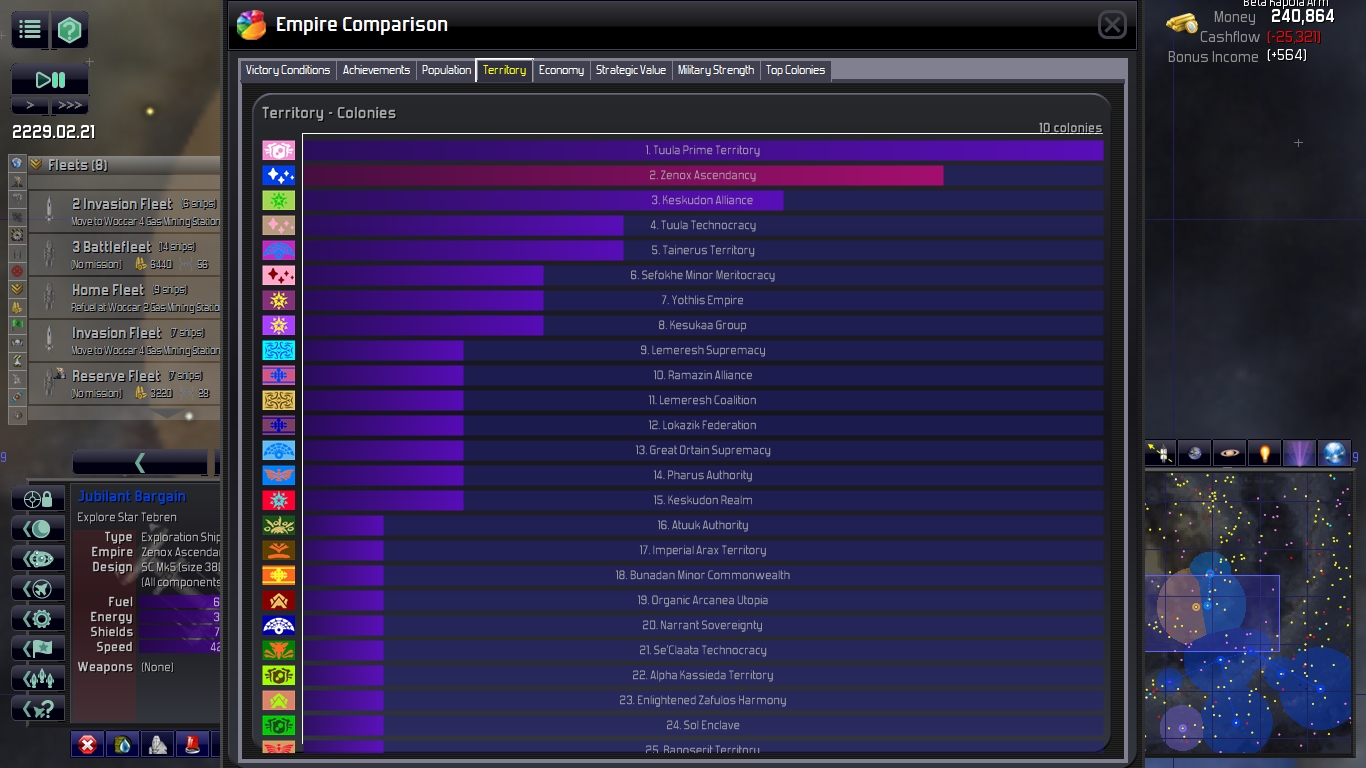Click the gold coins Money icon

coord(1182,22)
